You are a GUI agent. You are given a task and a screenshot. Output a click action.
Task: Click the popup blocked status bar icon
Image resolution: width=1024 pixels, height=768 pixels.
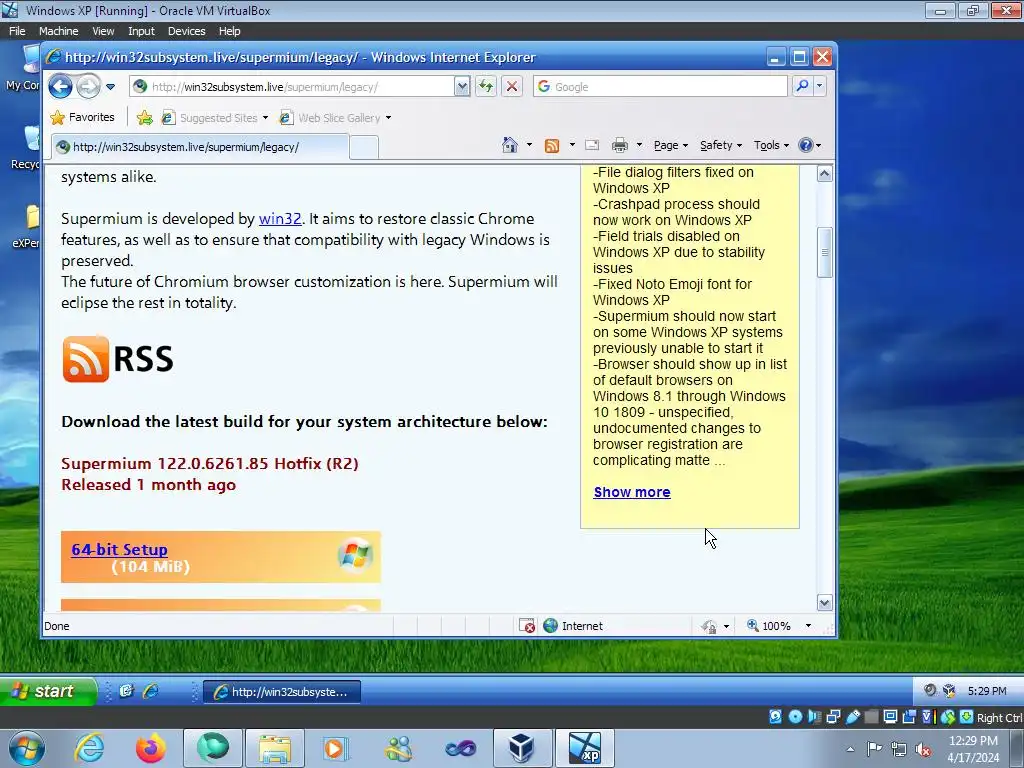click(526, 626)
